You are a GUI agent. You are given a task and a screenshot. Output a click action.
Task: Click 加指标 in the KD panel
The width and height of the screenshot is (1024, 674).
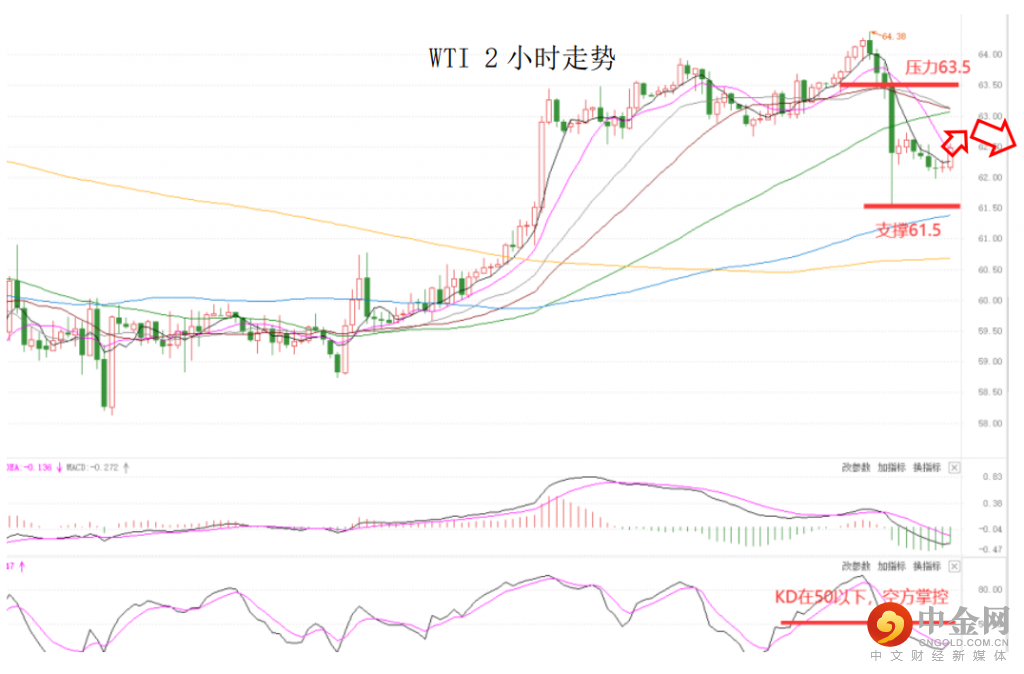tap(891, 566)
